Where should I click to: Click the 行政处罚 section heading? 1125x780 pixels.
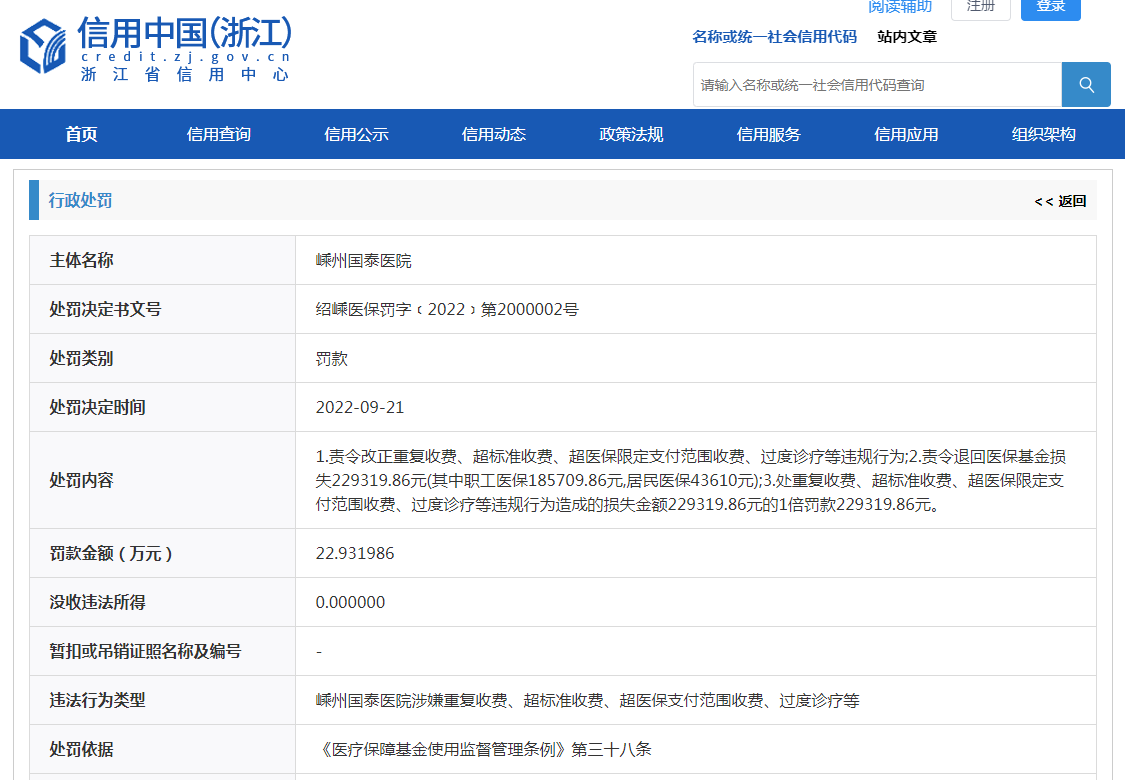pos(81,201)
